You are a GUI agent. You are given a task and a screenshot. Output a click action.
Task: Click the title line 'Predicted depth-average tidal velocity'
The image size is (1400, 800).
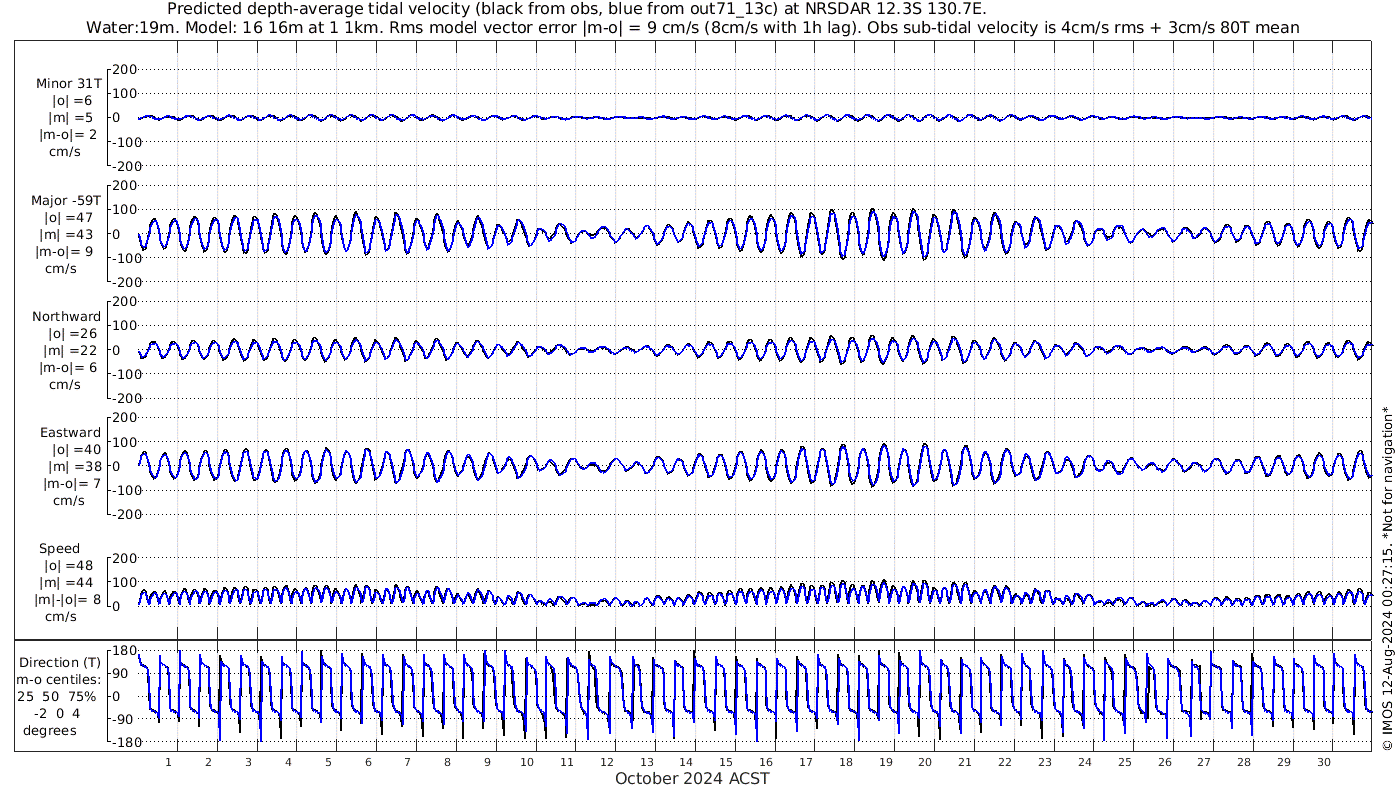577,9
